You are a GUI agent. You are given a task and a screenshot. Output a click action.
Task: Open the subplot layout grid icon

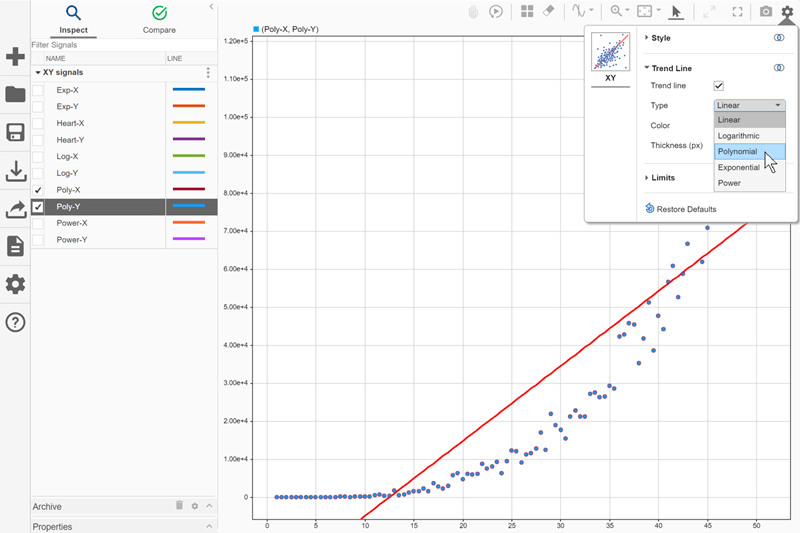coord(527,11)
